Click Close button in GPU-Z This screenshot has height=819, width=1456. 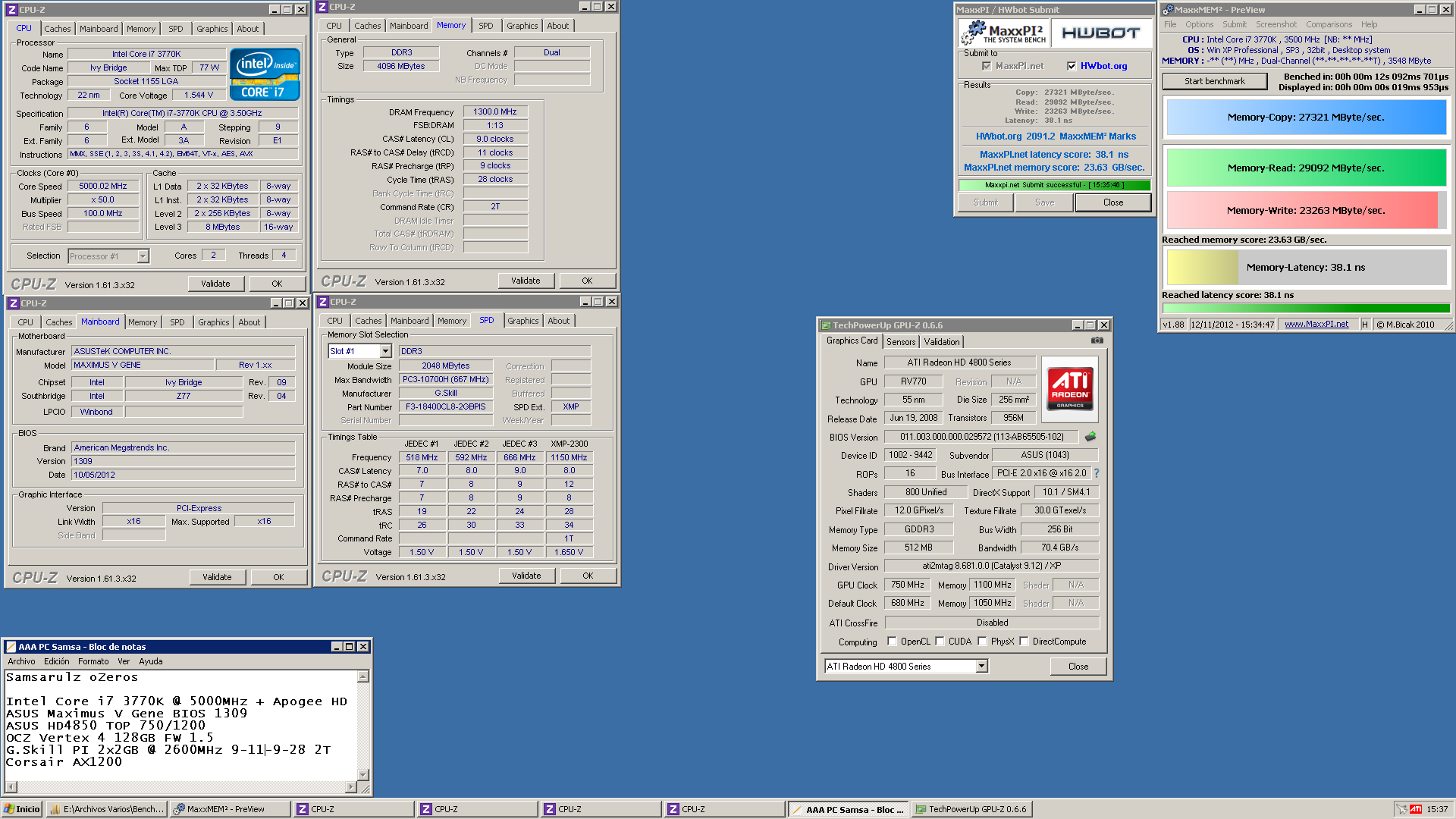coord(1078,667)
